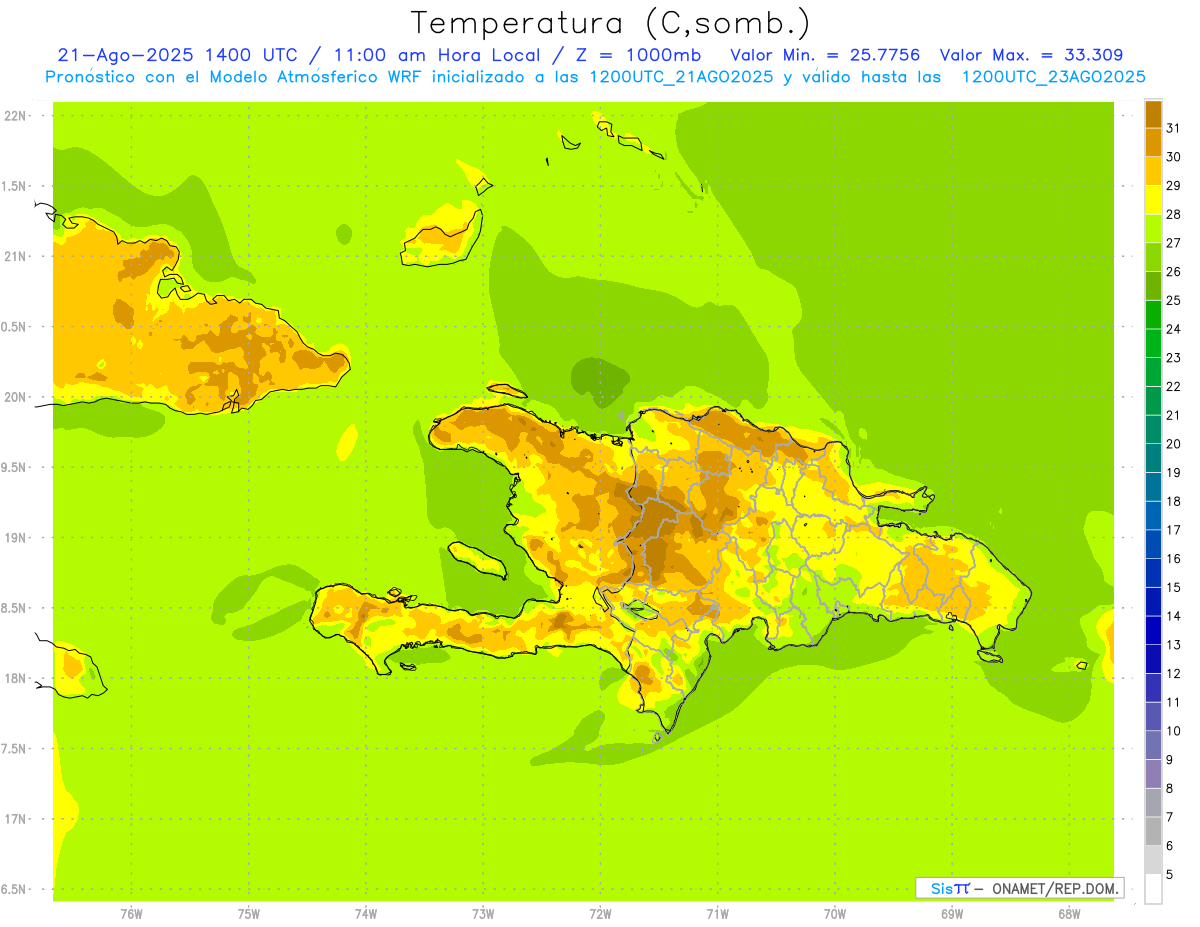Viewport: 1200px width, 927px height.
Task: Select the "21-Ago-2025 1400 UTC" date text
Action: [177, 55]
